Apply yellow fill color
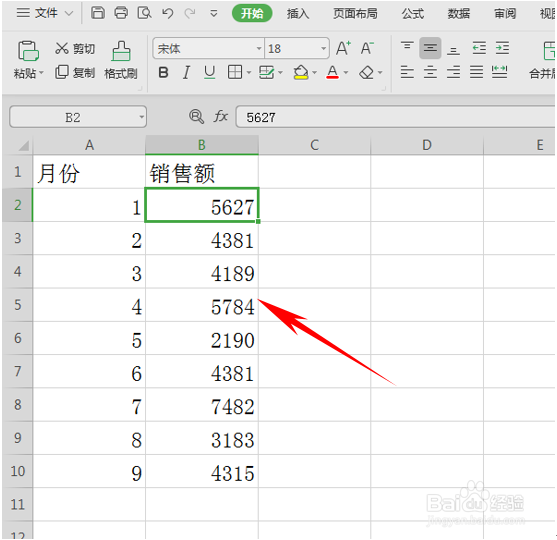The width and height of the screenshot is (557, 540). click(301, 72)
